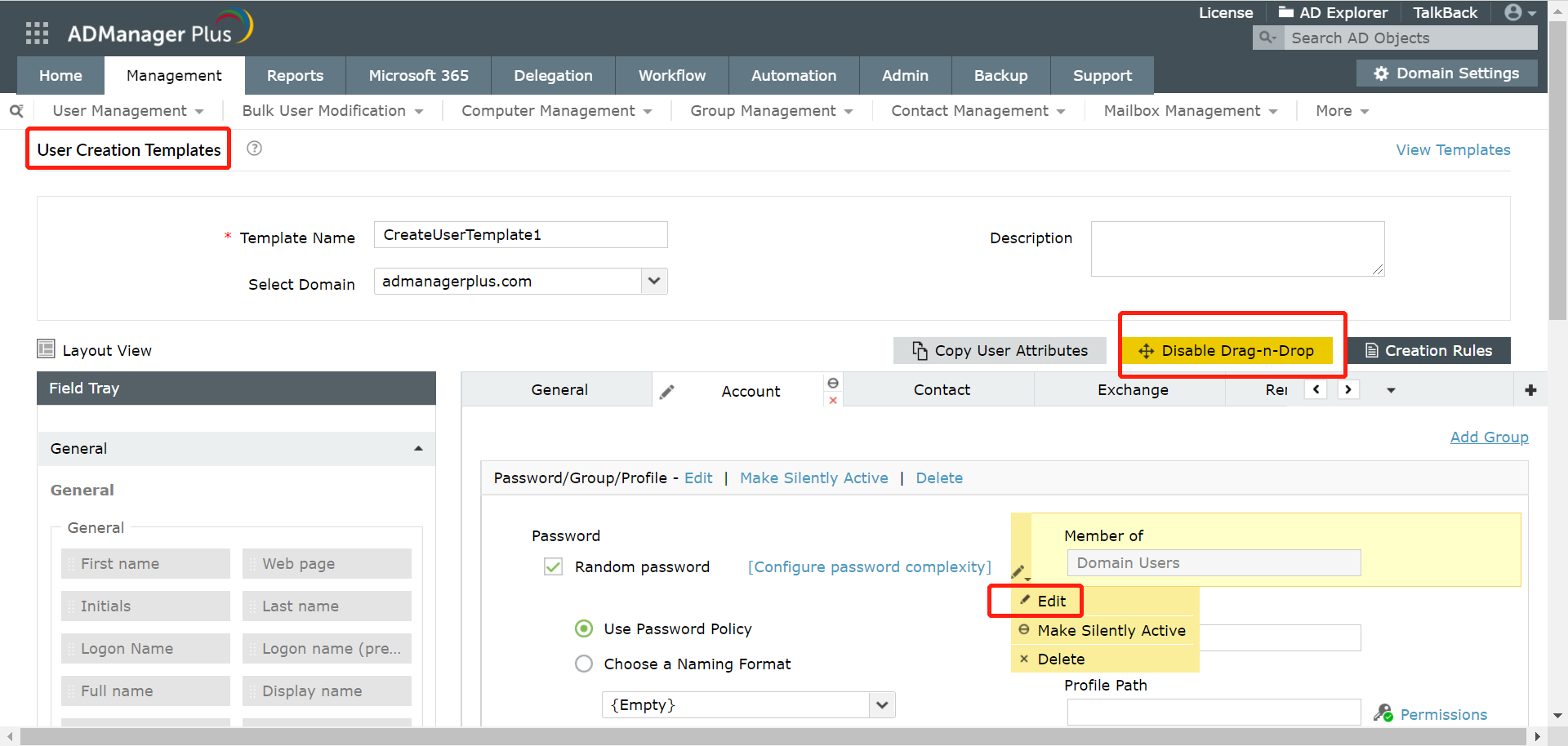Select the First name field in tray

pos(145,563)
